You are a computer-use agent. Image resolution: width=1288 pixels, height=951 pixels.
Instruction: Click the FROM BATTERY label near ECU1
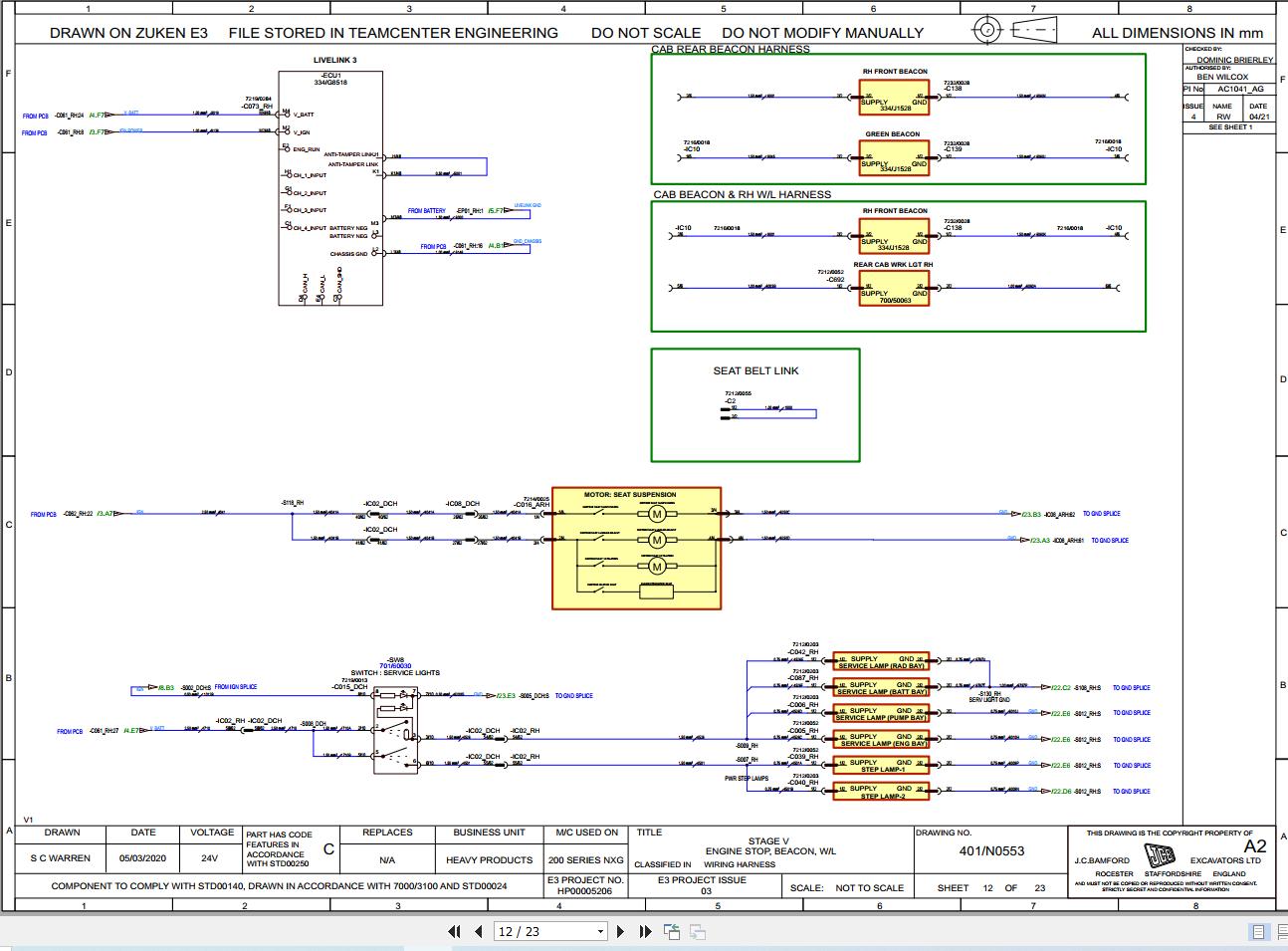point(427,211)
